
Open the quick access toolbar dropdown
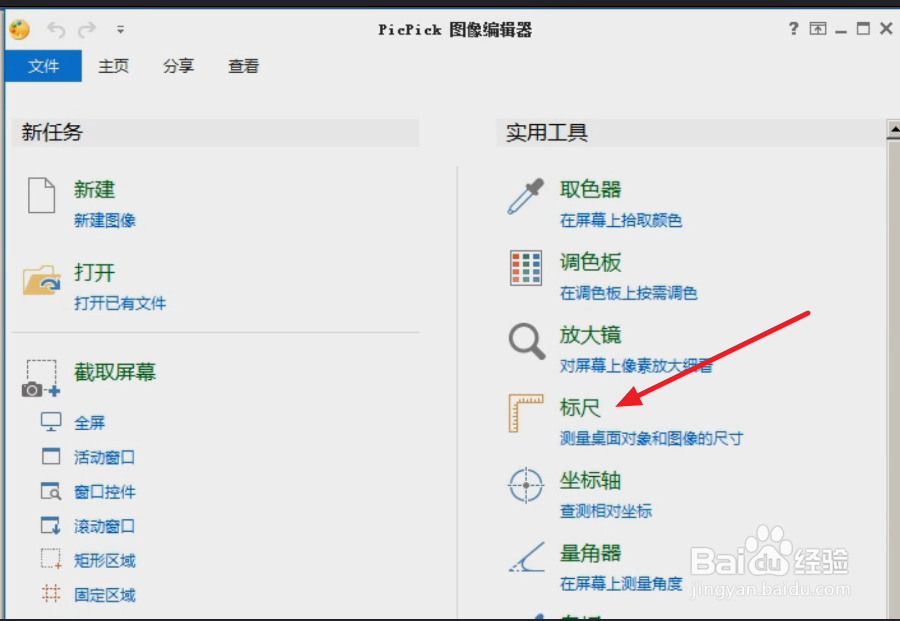[121, 29]
